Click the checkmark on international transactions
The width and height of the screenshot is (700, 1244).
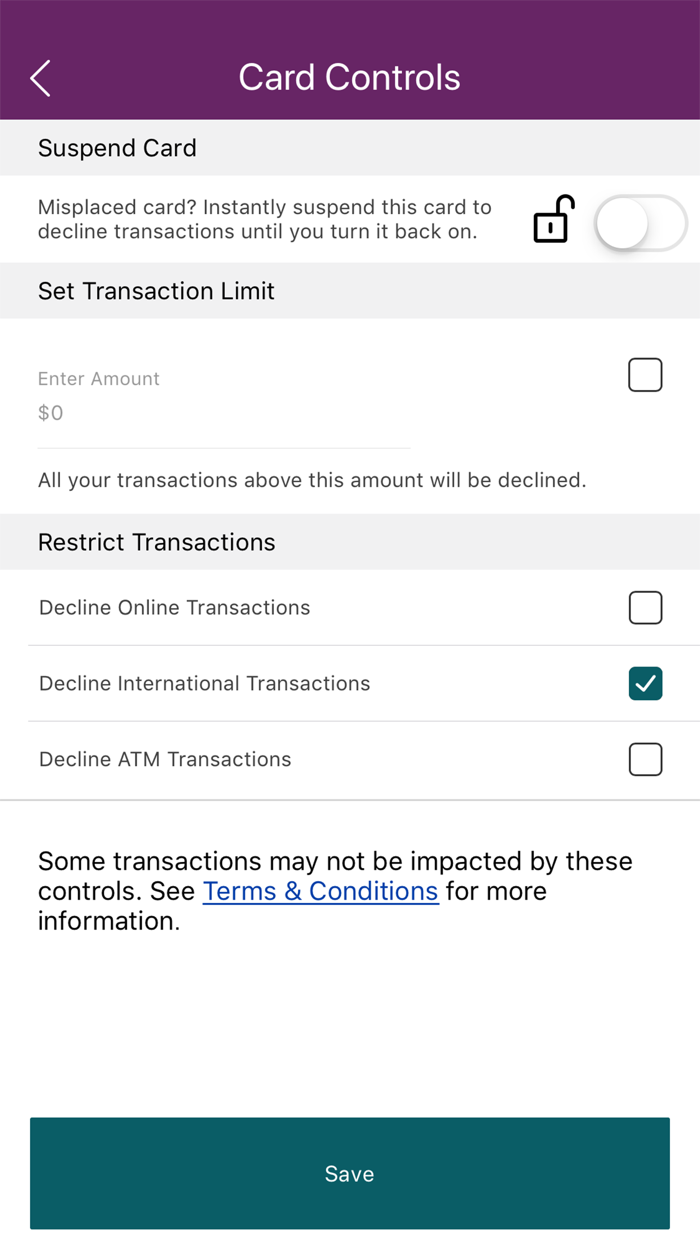point(645,683)
